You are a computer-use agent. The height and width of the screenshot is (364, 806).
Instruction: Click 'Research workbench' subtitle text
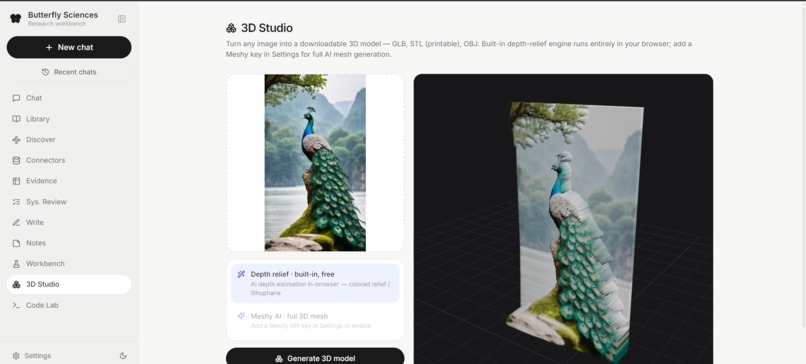click(57, 24)
